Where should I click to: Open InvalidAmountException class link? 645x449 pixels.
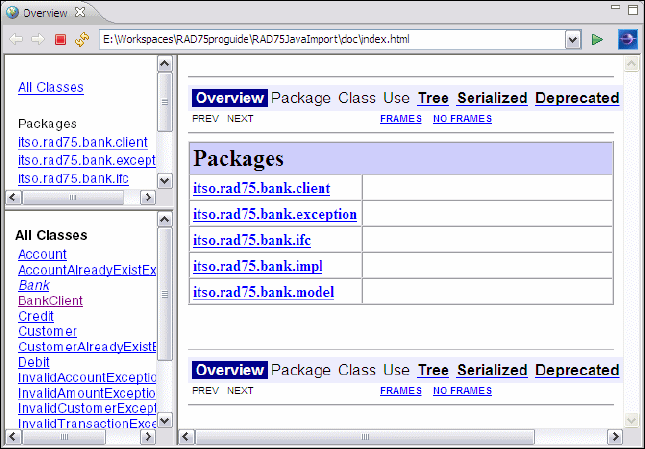87,393
